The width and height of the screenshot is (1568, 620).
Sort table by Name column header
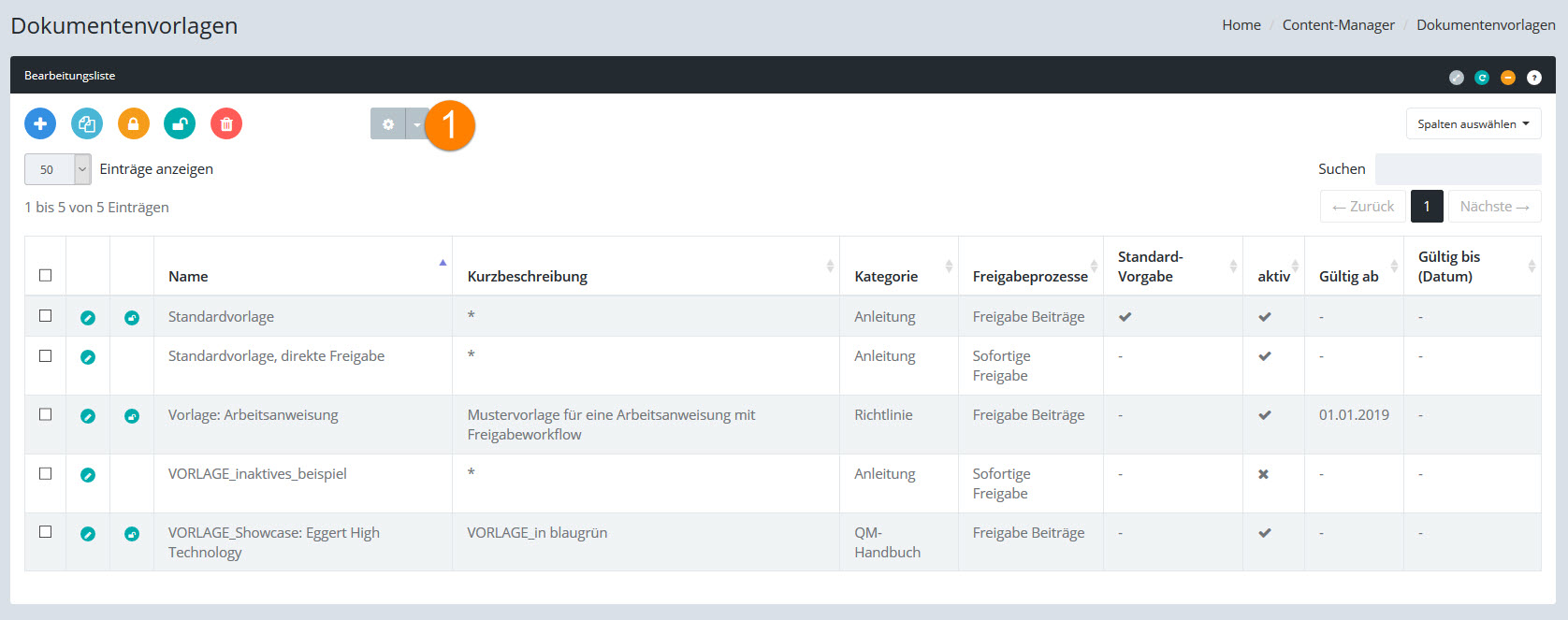click(x=189, y=276)
